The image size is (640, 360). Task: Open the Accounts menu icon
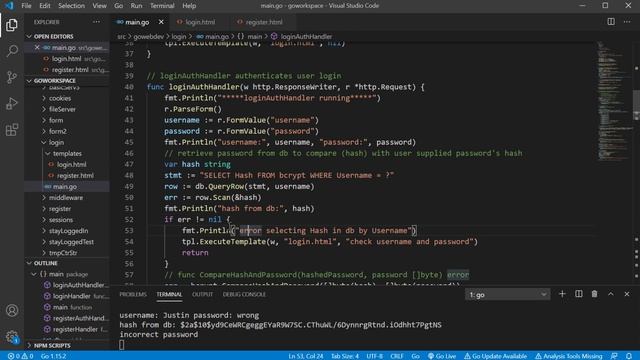12,311
